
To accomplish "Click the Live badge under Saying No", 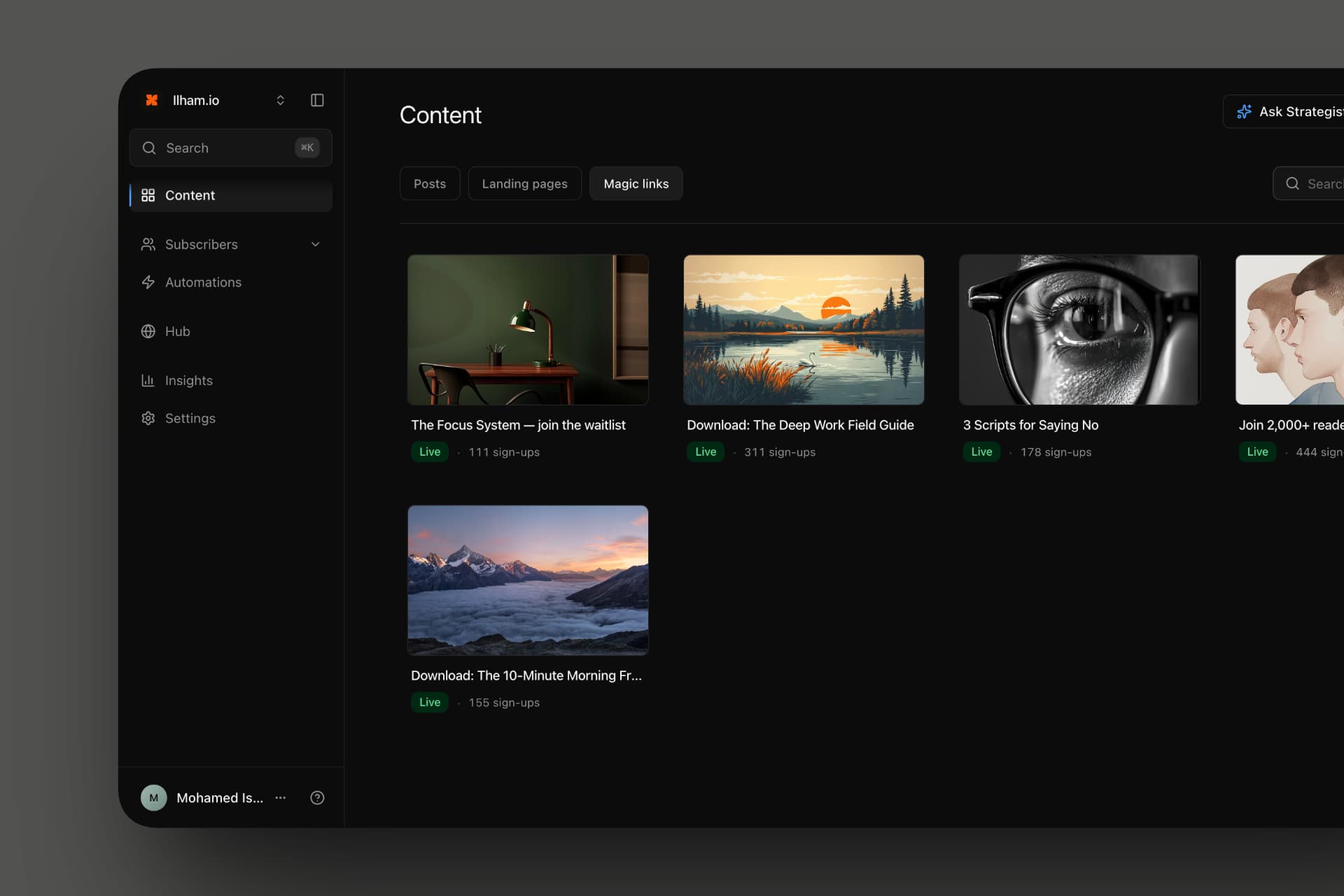I will (x=981, y=452).
